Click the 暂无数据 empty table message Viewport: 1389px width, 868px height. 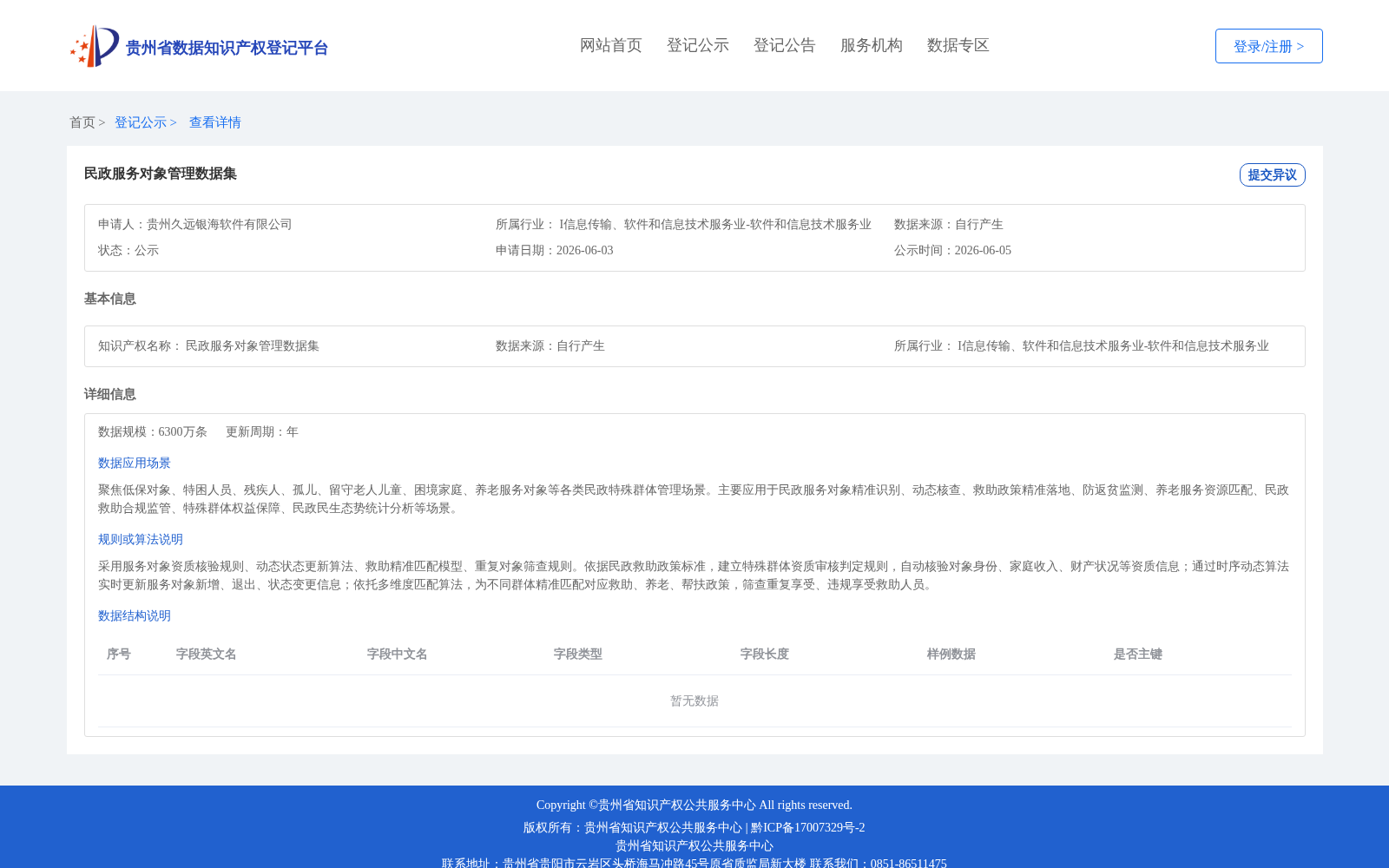[694, 700]
